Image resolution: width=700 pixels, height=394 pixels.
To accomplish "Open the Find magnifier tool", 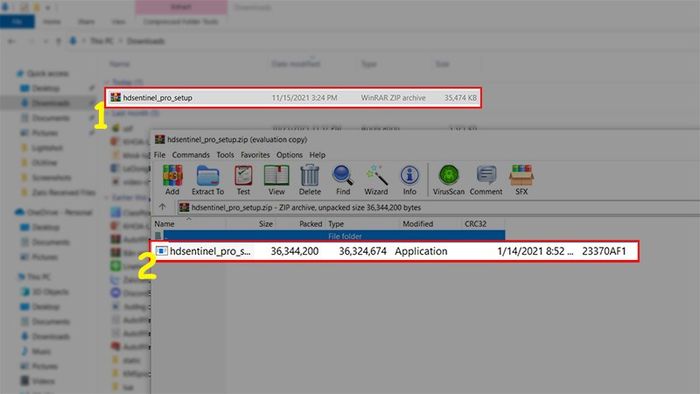I will point(343,179).
